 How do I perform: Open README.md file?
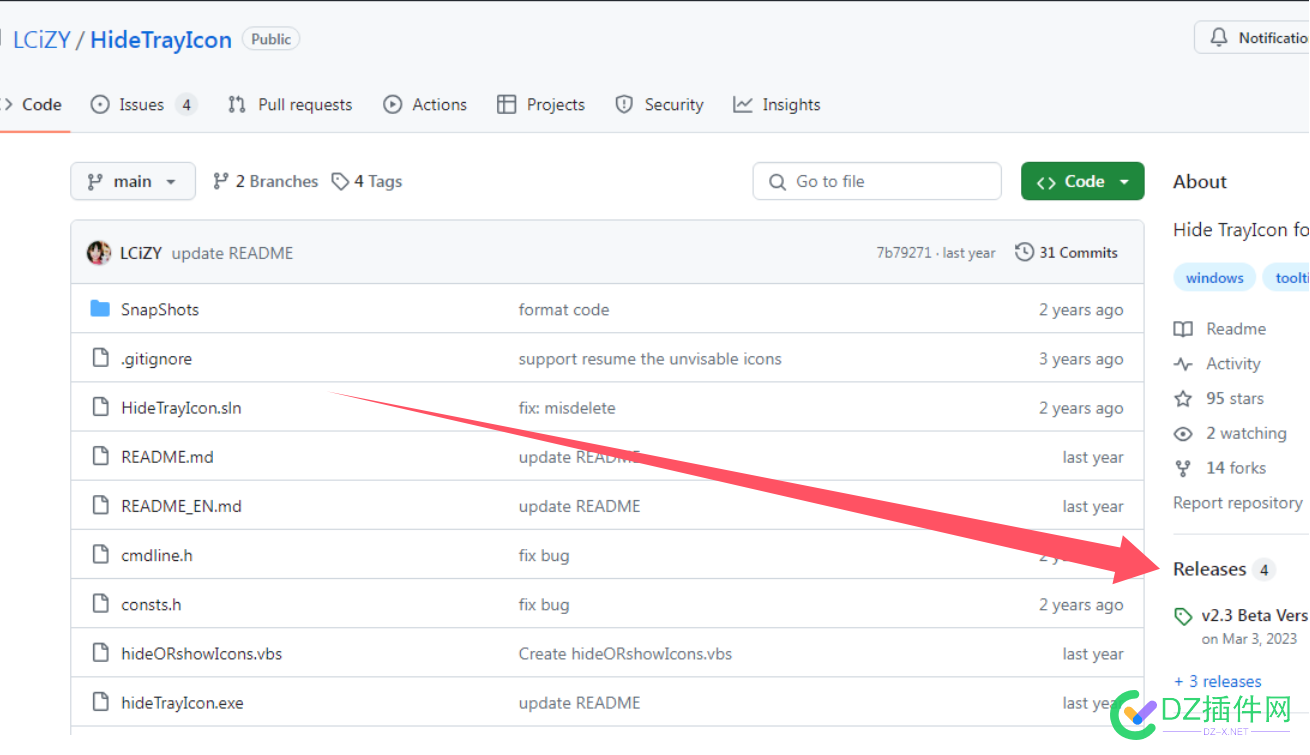[x=167, y=456]
